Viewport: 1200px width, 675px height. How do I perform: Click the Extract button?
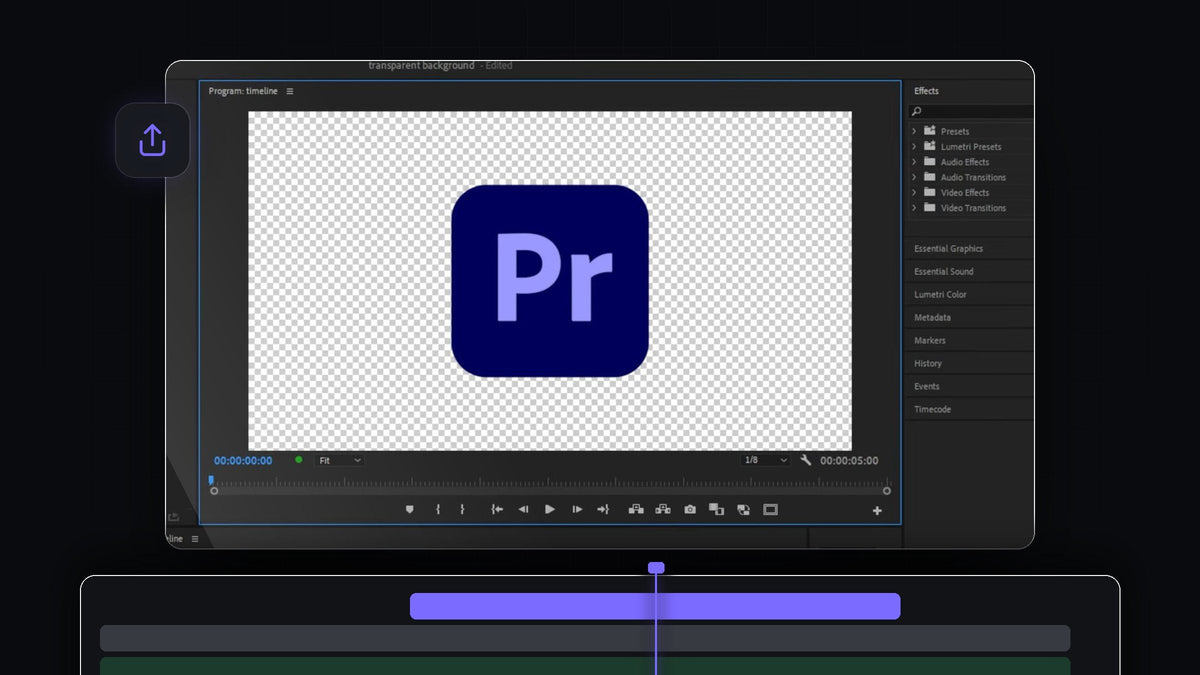(x=663, y=509)
